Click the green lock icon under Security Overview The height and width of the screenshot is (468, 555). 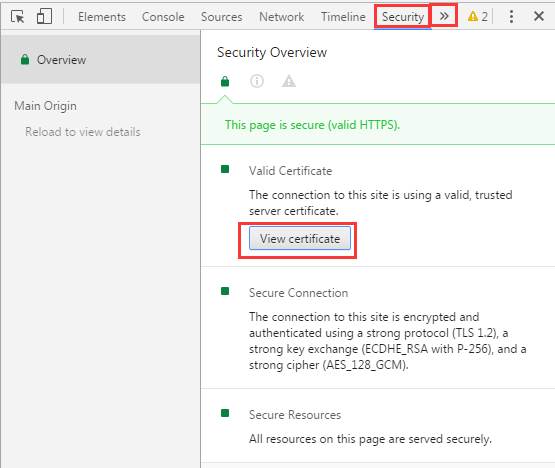point(225,81)
